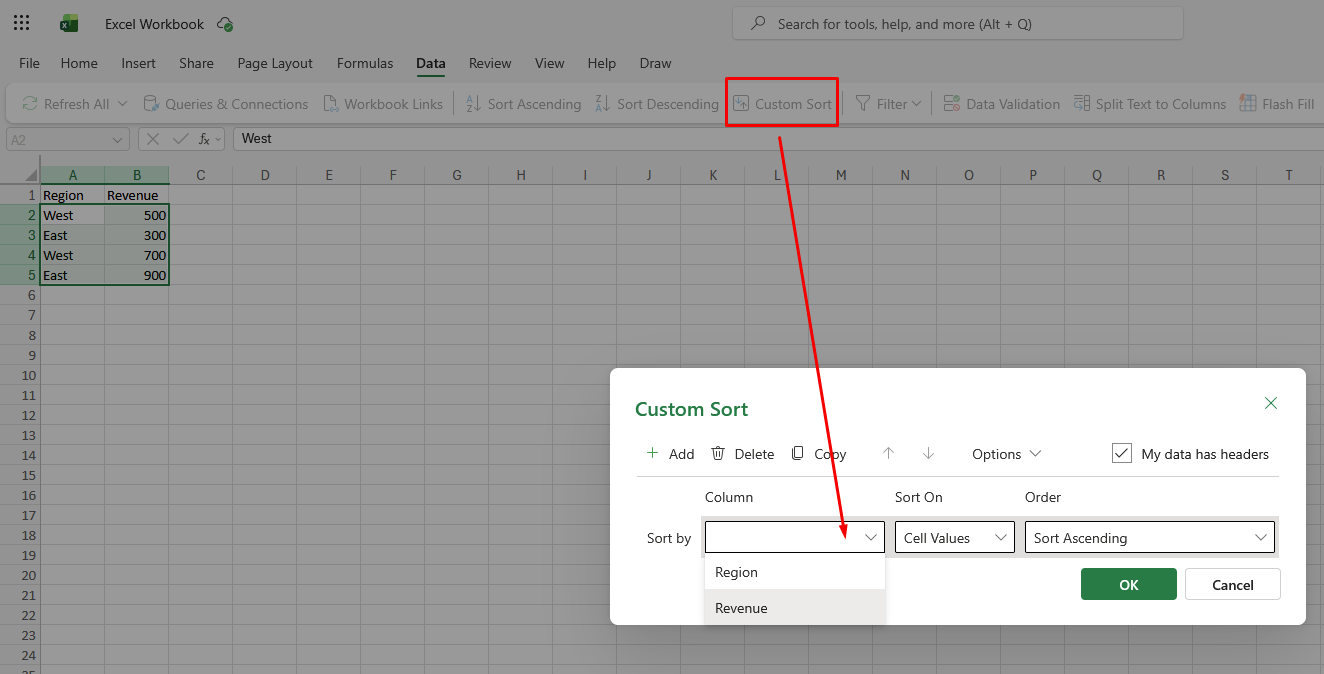Screen dimensions: 1324x674
Task: Click OK in the Custom Sort dialog
Action: [1129, 585]
